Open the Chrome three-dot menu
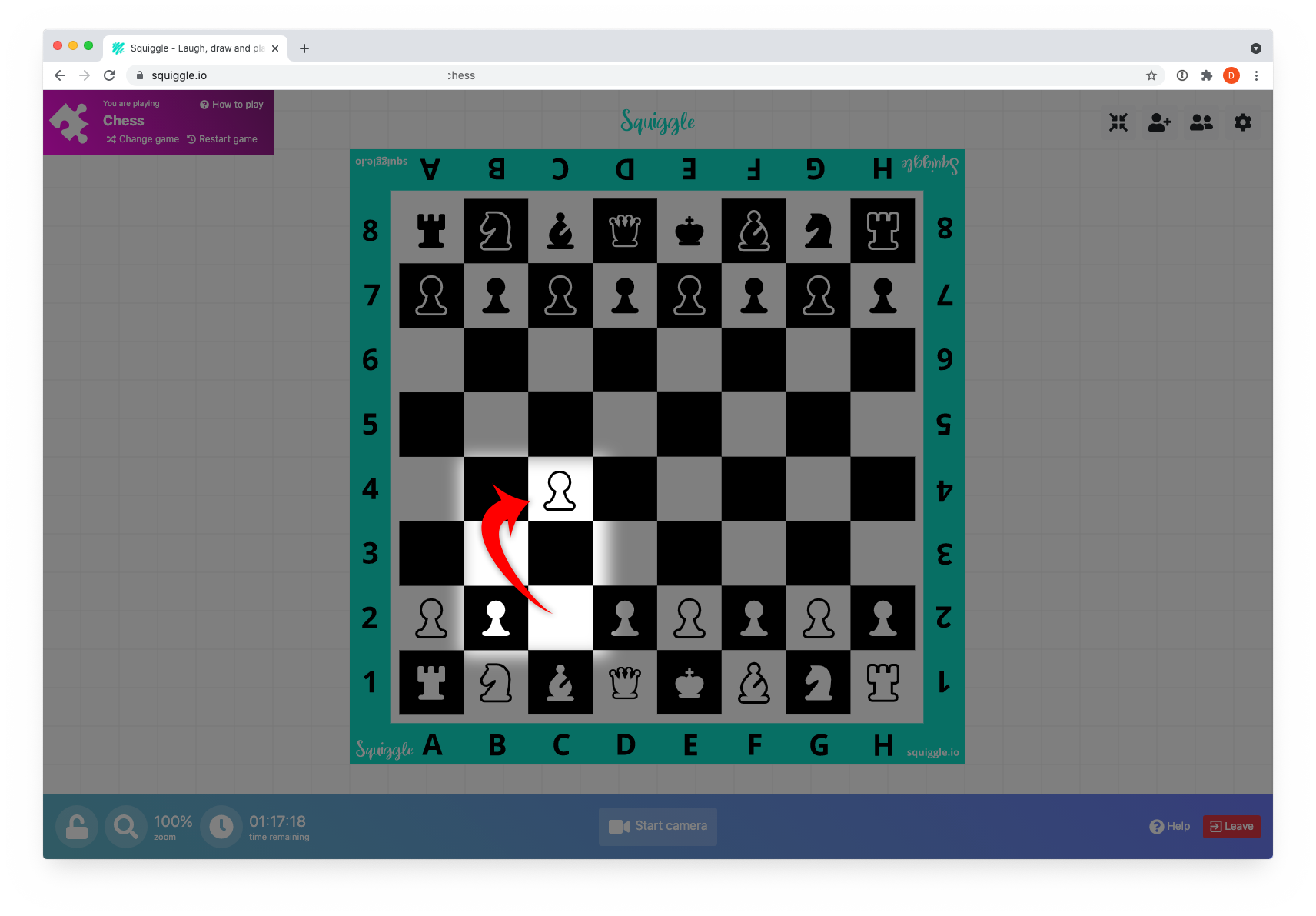 pos(1256,75)
